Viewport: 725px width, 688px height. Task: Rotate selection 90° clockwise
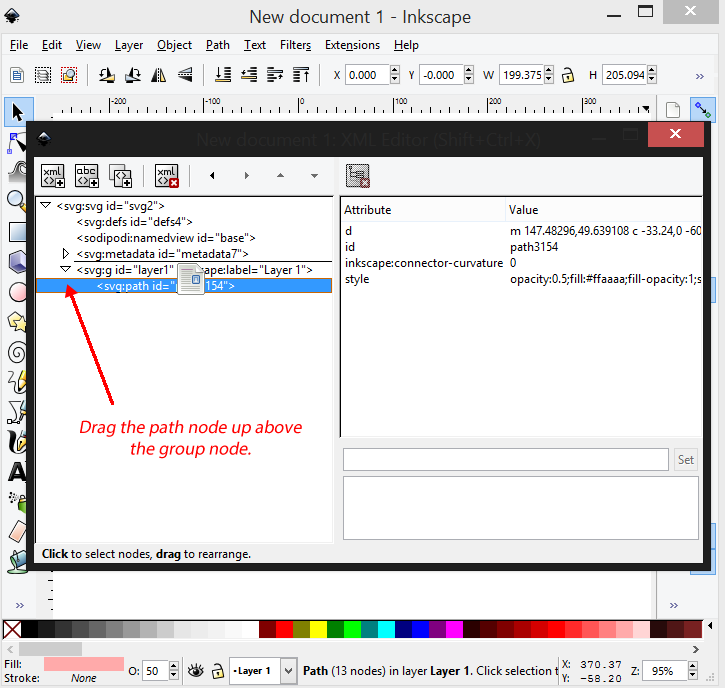click(133, 75)
